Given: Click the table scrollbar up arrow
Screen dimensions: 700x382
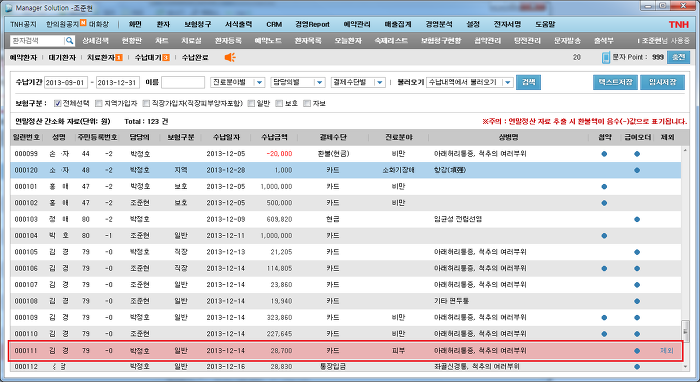Looking at the screenshot, I should click(685, 151).
